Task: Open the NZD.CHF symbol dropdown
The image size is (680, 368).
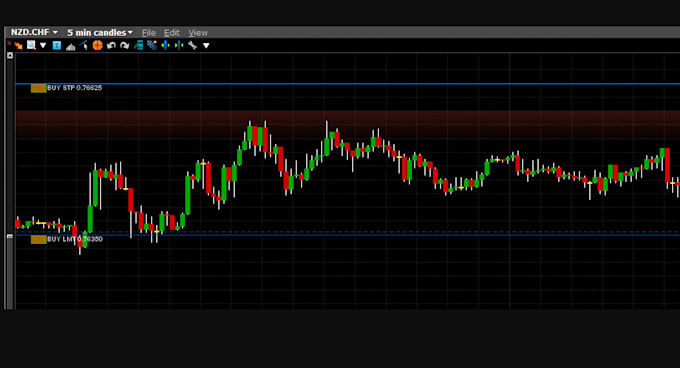Action: coord(34,33)
